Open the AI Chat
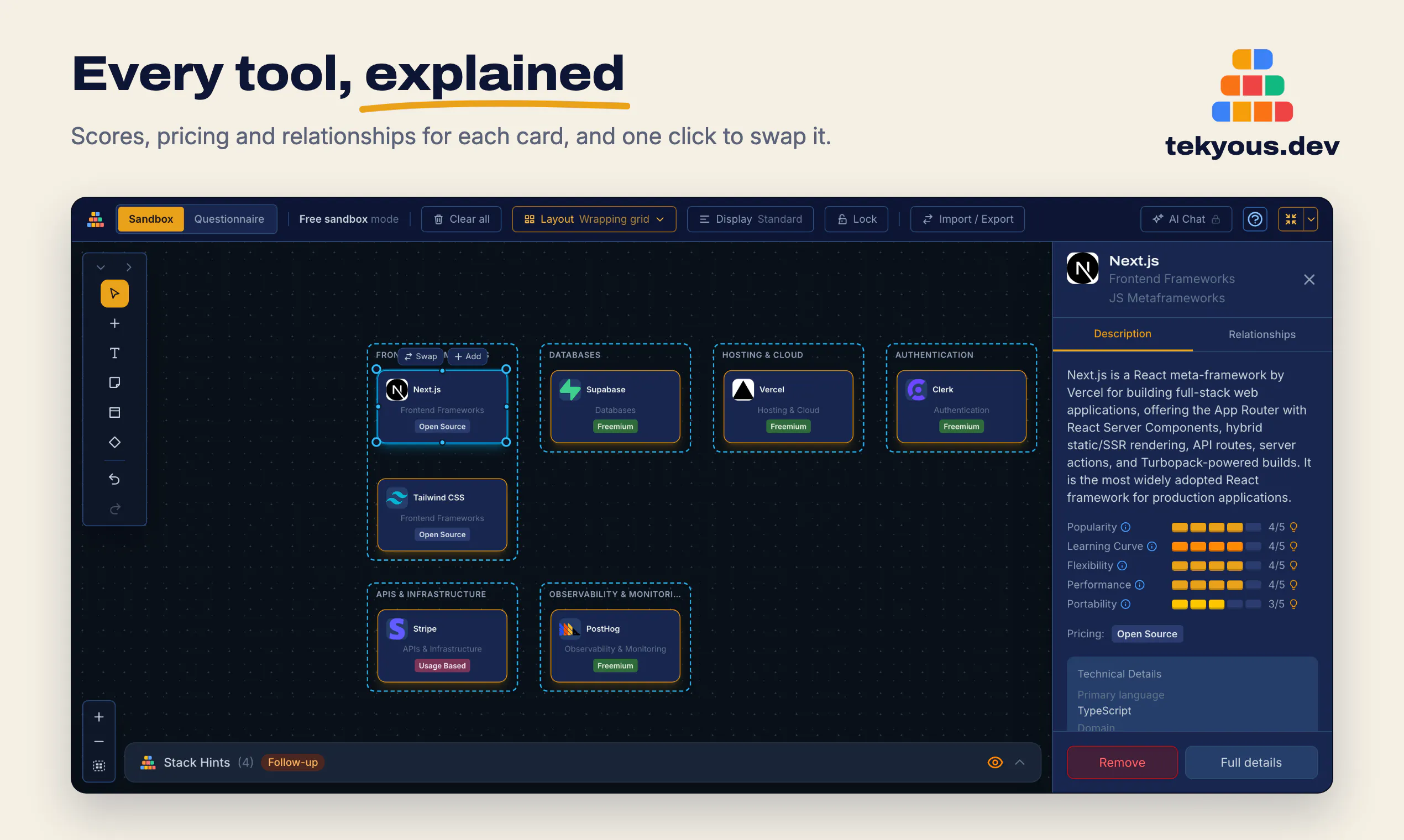This screenshot has height=840, width=1404. (x=1186, y=219)
